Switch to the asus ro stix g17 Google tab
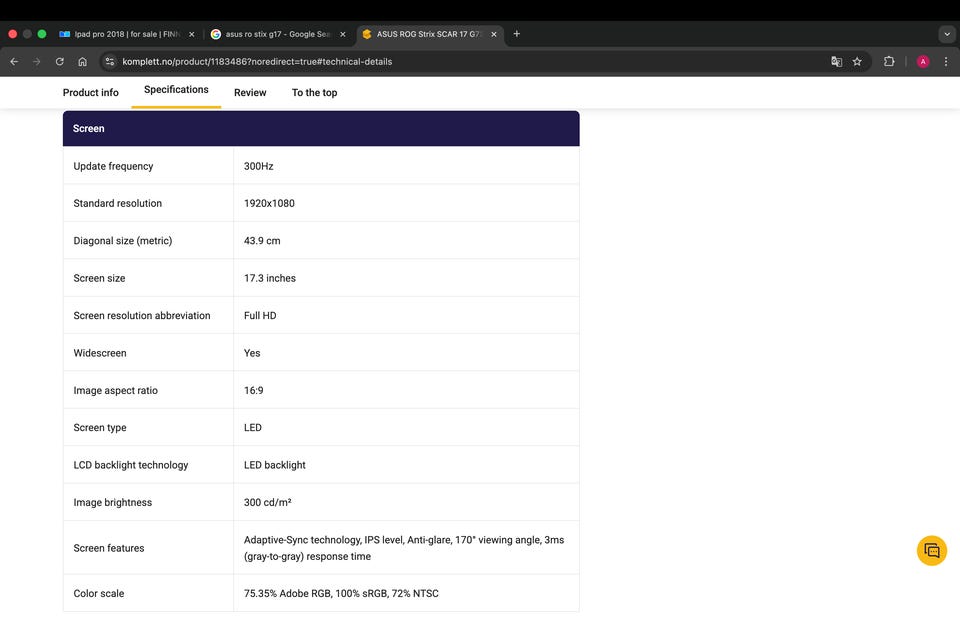 277,34
